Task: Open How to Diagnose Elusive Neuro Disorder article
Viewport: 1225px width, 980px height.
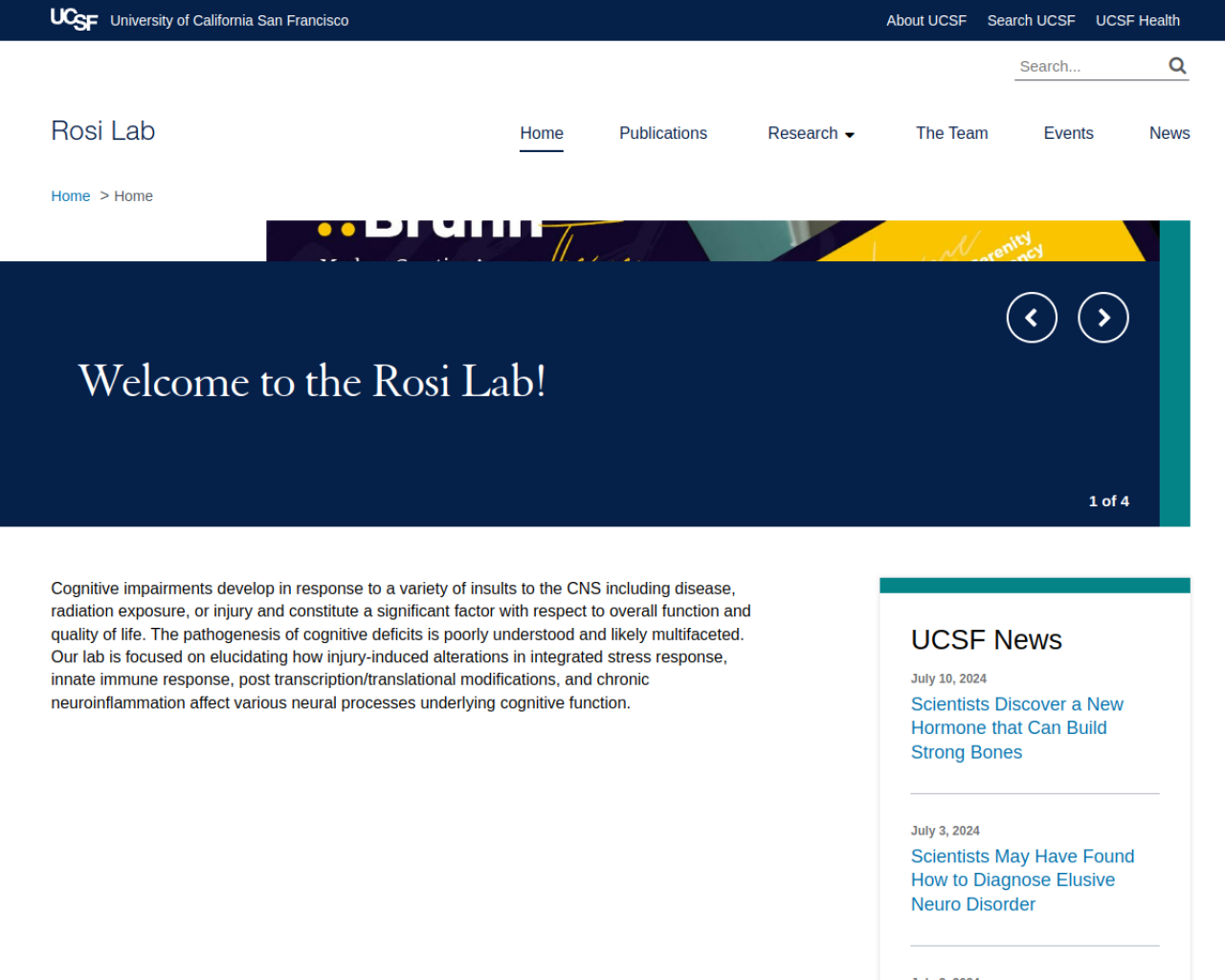Action: 1023,880
